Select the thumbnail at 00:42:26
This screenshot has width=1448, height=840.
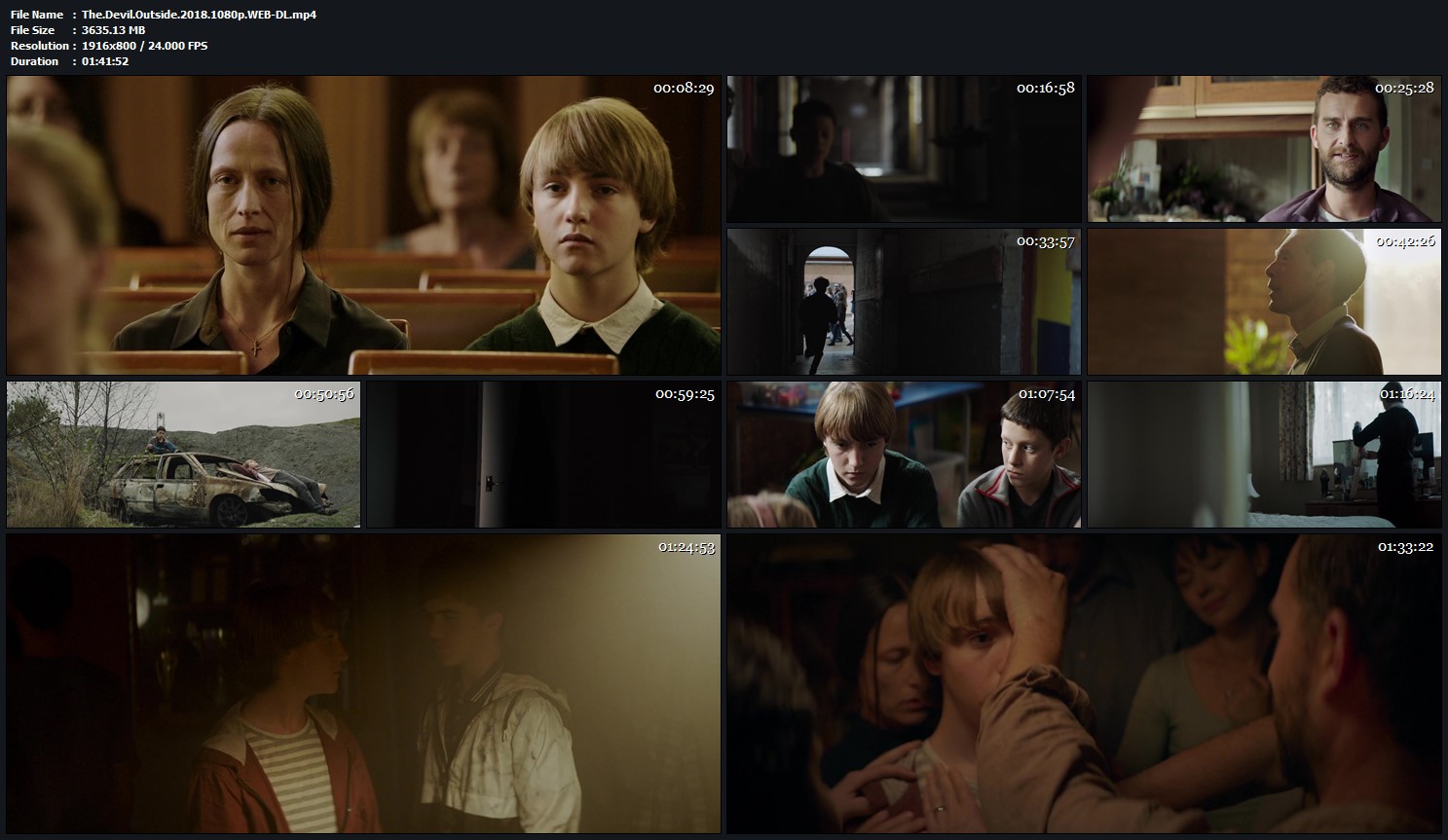(1264, 302)
